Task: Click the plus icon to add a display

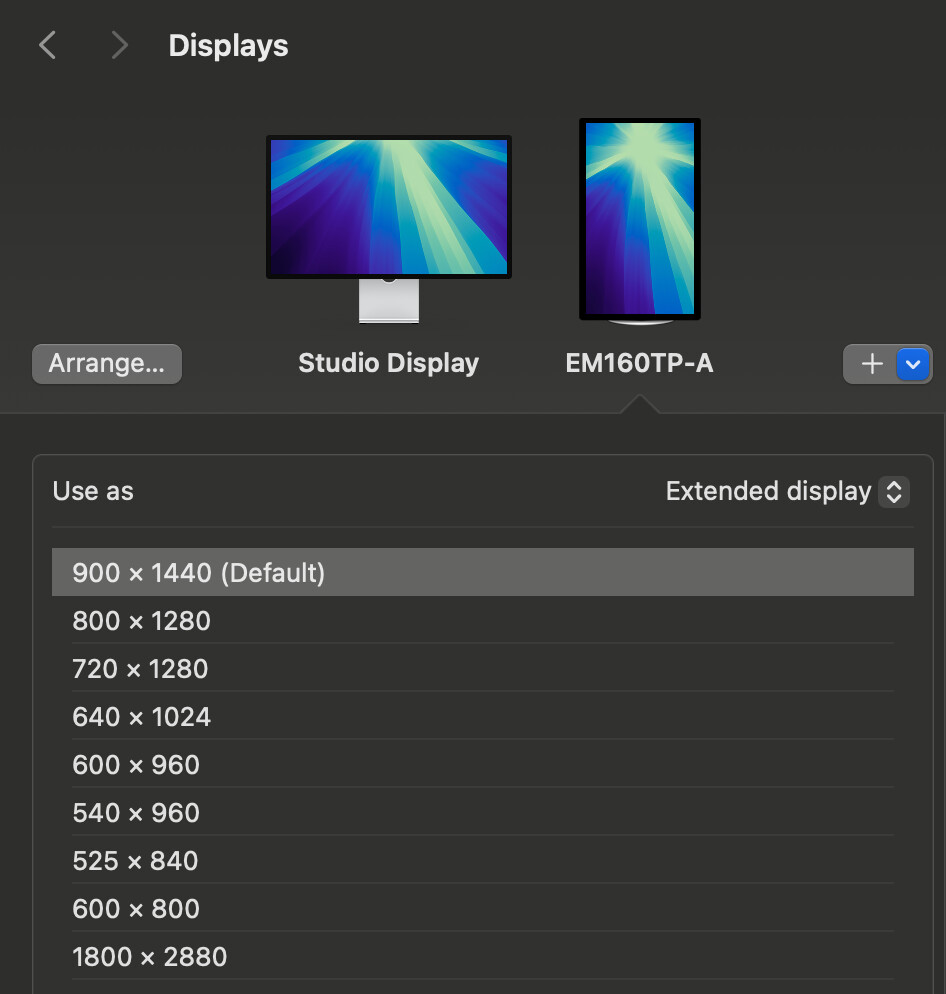Action: point(872,364)
